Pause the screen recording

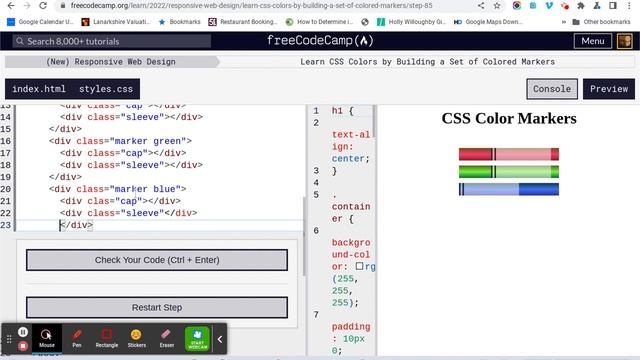(x=23, y=332)
